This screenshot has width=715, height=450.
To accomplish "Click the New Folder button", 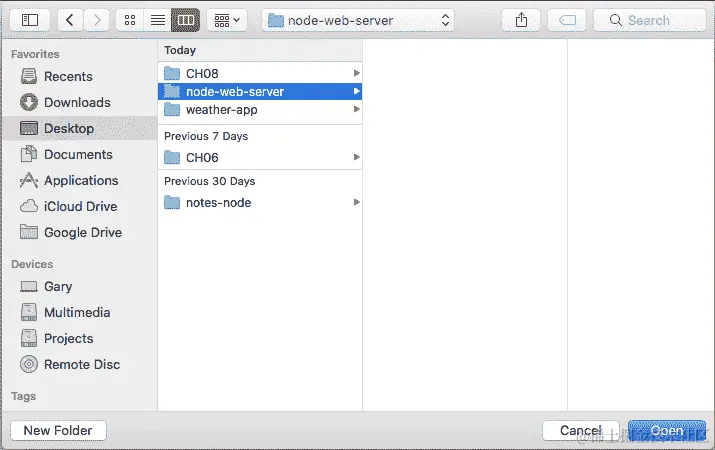I will [58, 430].
